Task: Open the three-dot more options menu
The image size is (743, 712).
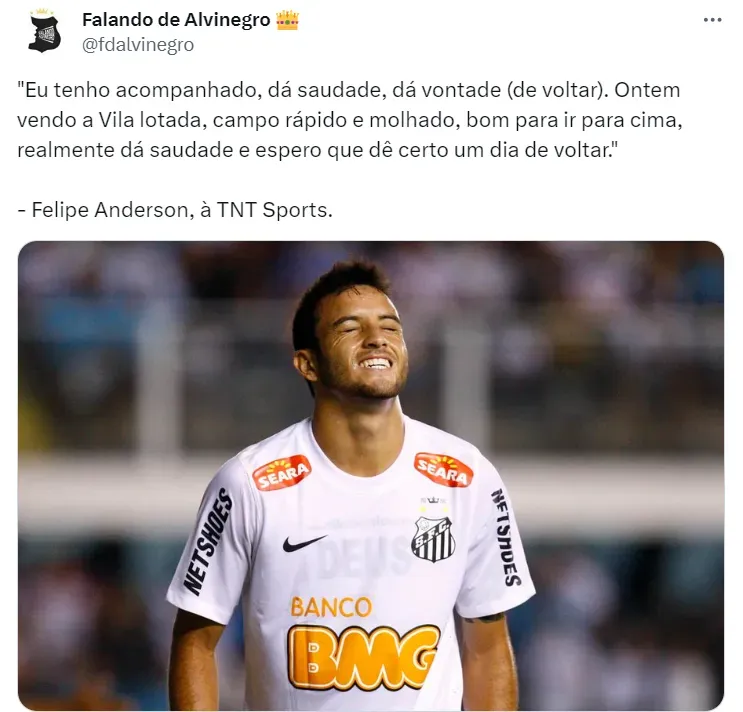Action: click(x=712, y=20)
